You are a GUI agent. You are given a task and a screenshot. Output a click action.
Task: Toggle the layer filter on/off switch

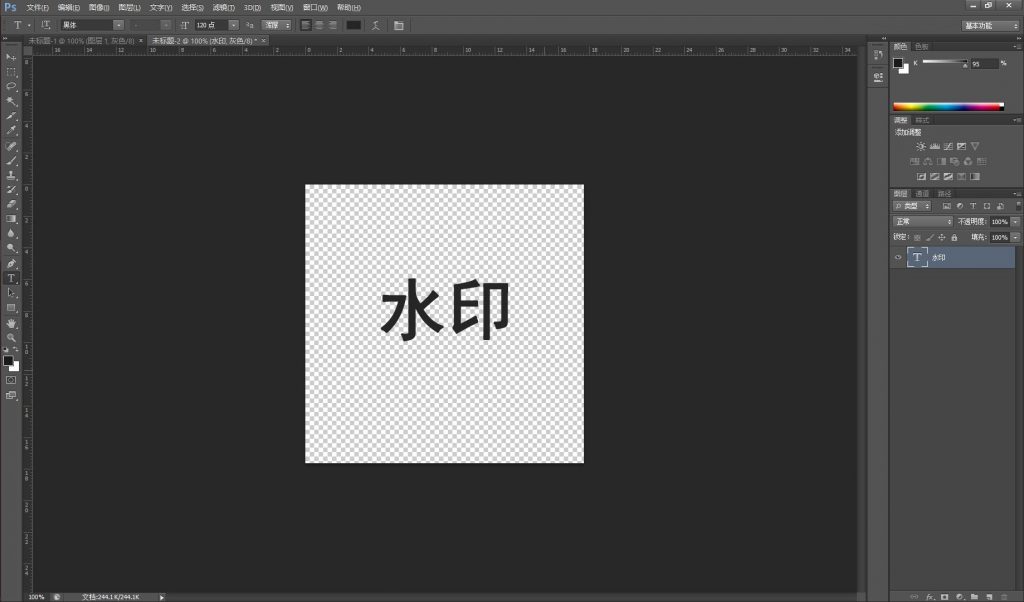pyautogui.click(x=1018, y=206)
